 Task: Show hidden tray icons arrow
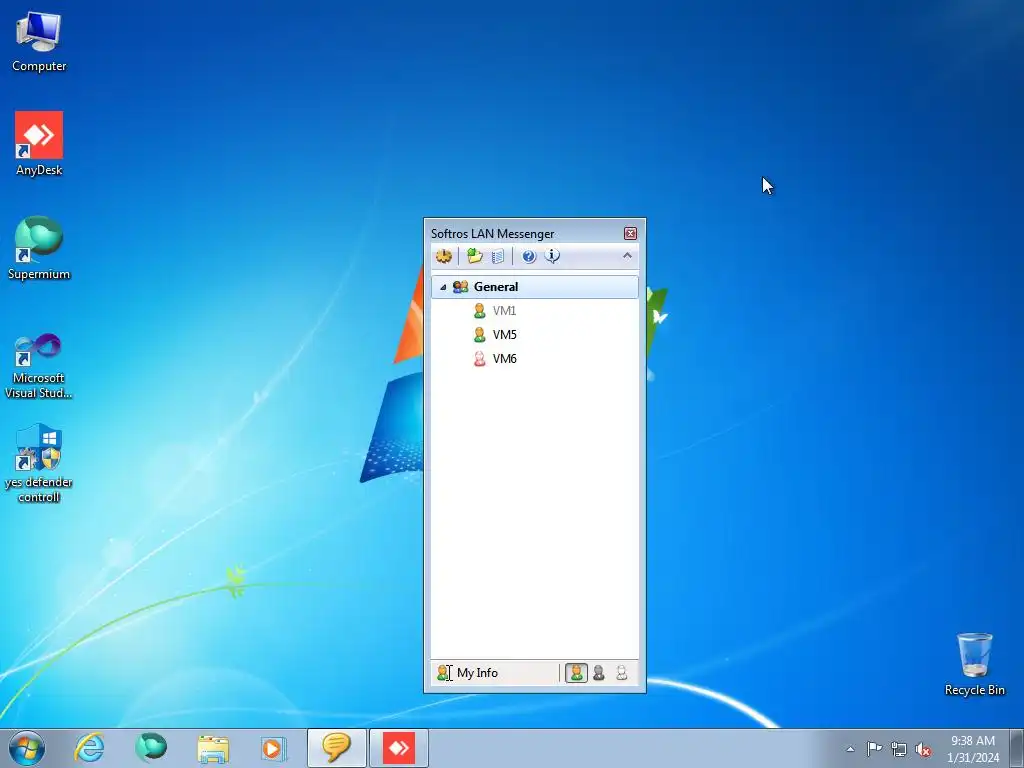[x=850, y=749]
